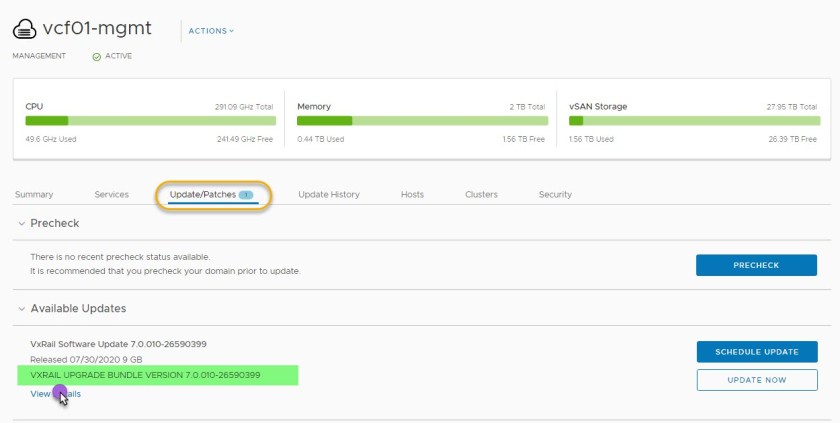Click the cloud domain icon beside vcf01-mgmt
840x423 pixels.
[x=26, y=29]
